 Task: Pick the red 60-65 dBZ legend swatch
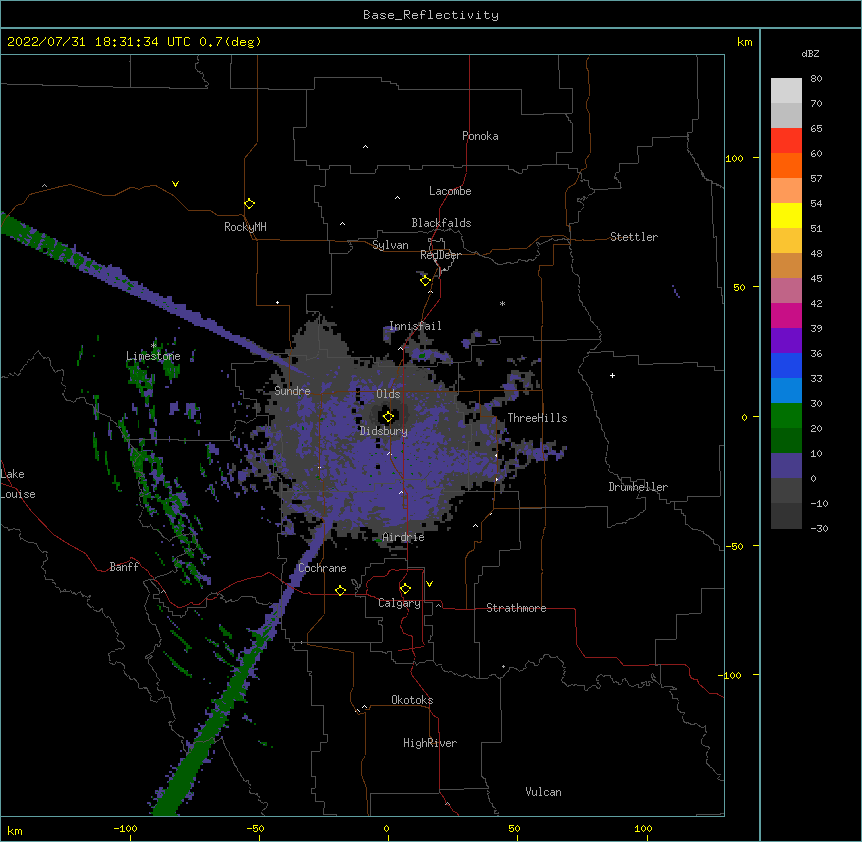[786, 141]
